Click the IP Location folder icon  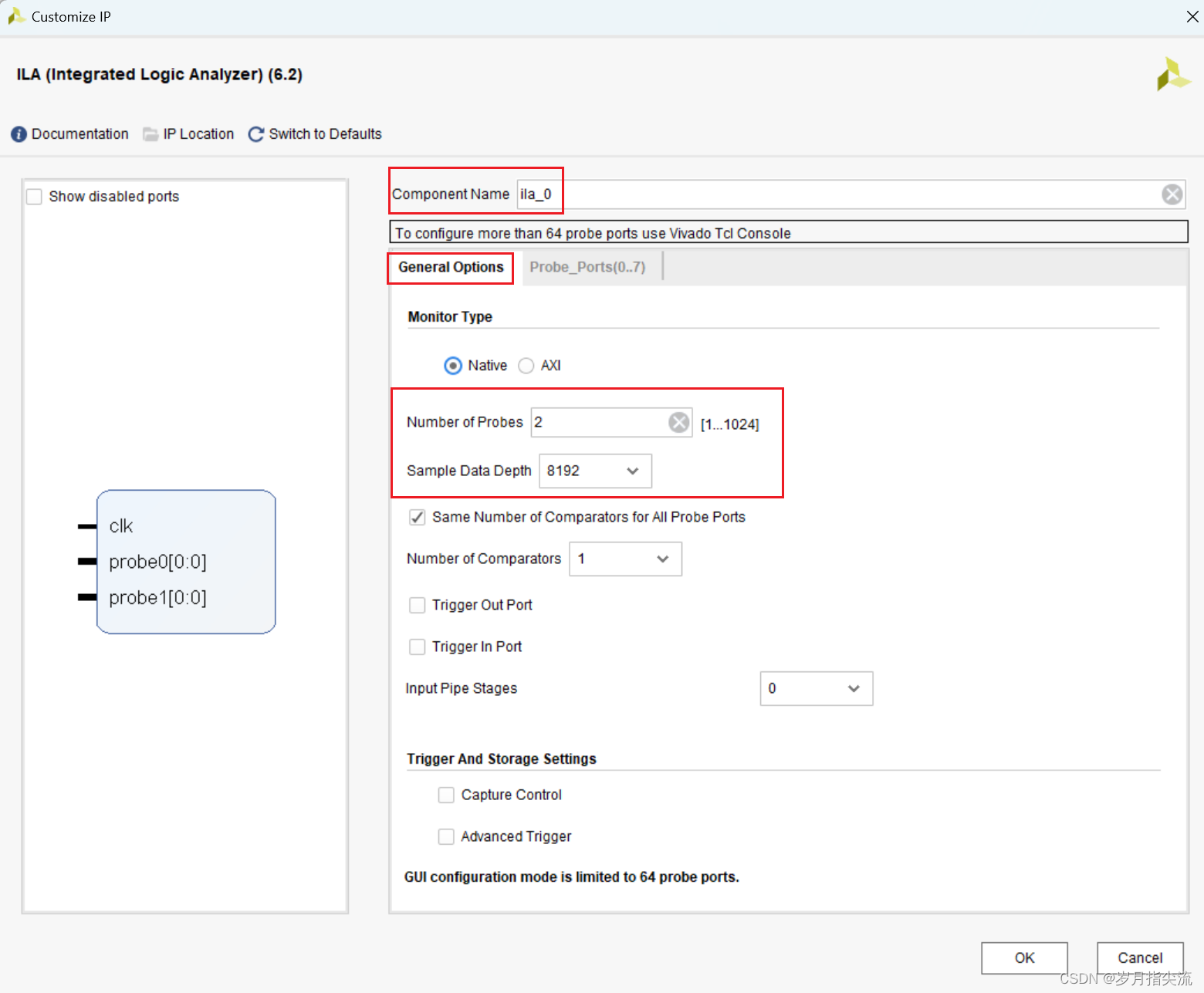[x=150, y=134]
